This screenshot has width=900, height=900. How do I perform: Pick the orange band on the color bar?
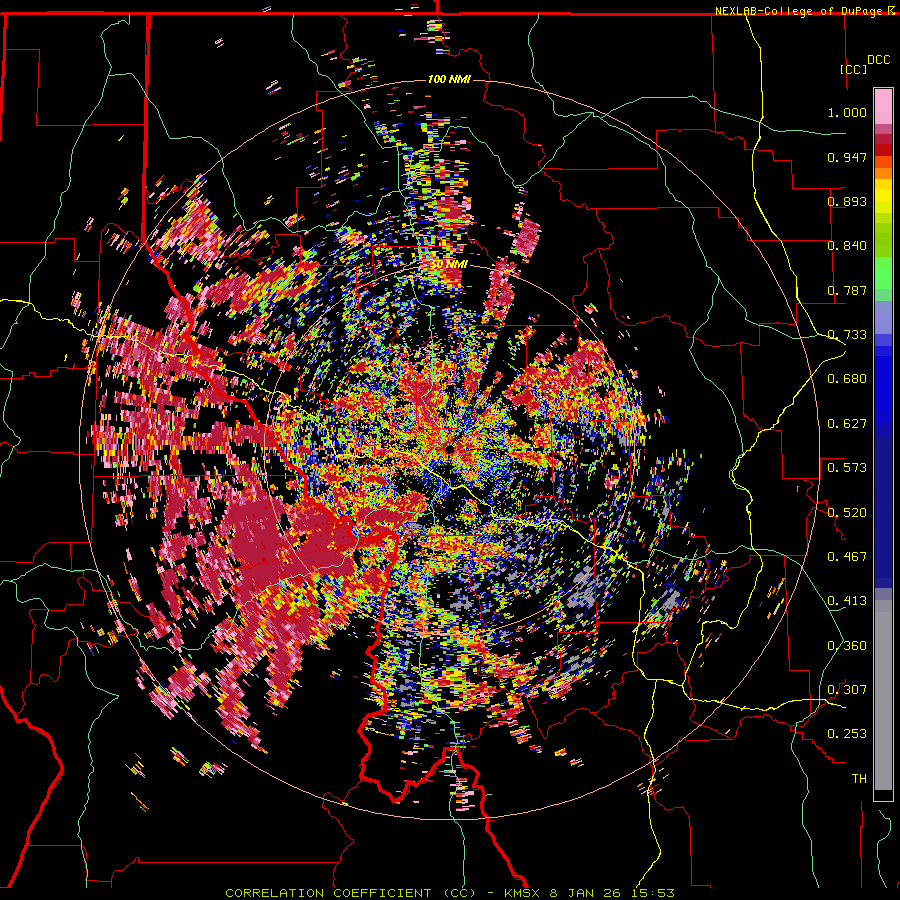(x=883, y=173)
